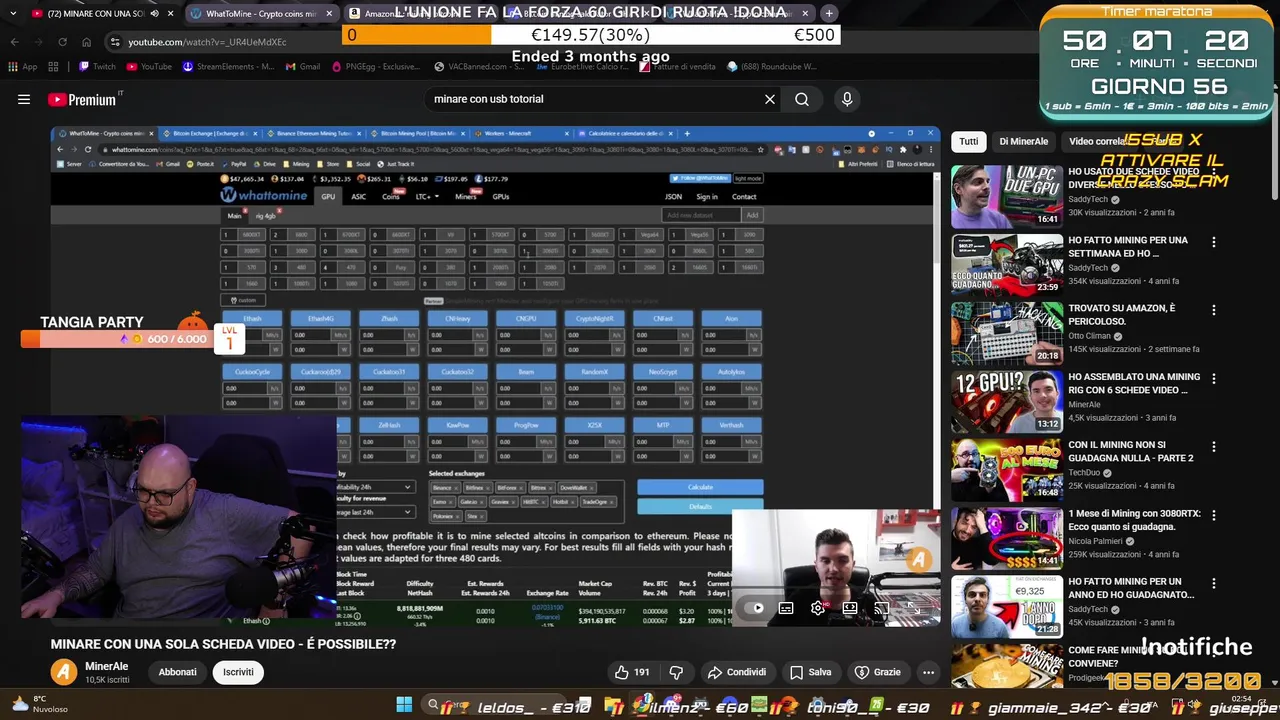Image resolution: width=1280 pixels, height=720 pixels.
Task: Like the video with 191 likes
Action: (632, 672)
